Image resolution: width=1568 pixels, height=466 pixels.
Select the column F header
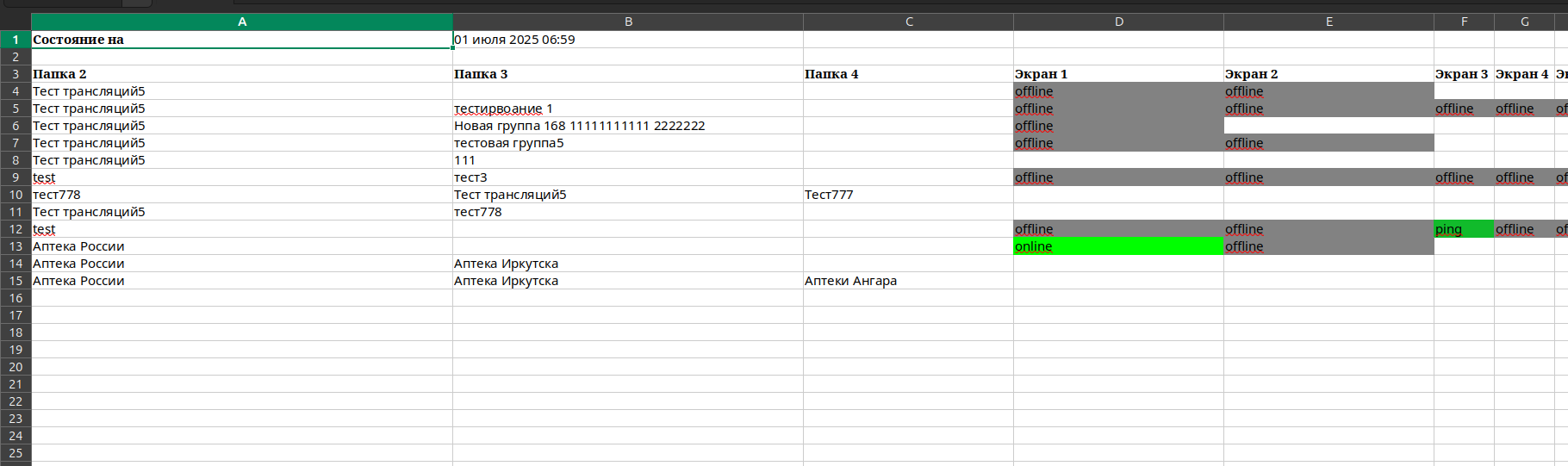(1464, 22)
